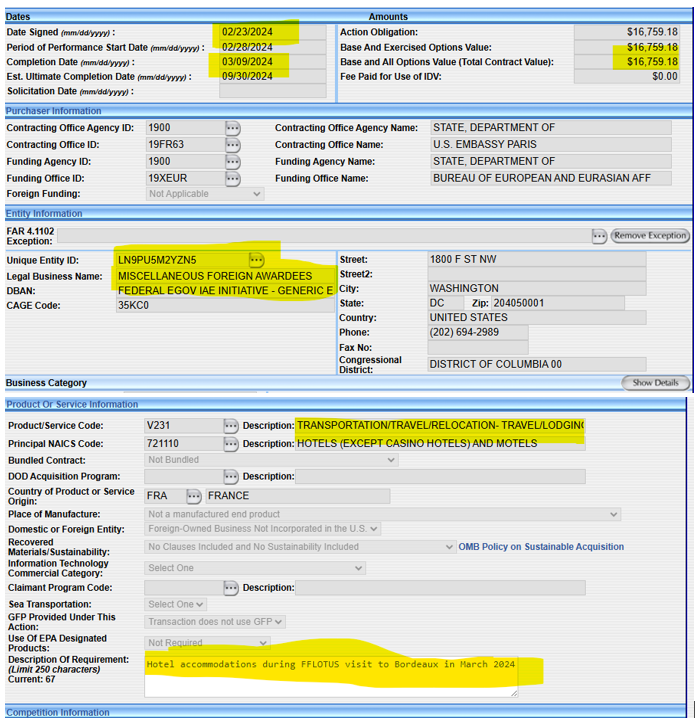The width and height of the screenshot is (697, 720).
Task: Expand Sea Transportation dropdown
Action: [175, 605]
